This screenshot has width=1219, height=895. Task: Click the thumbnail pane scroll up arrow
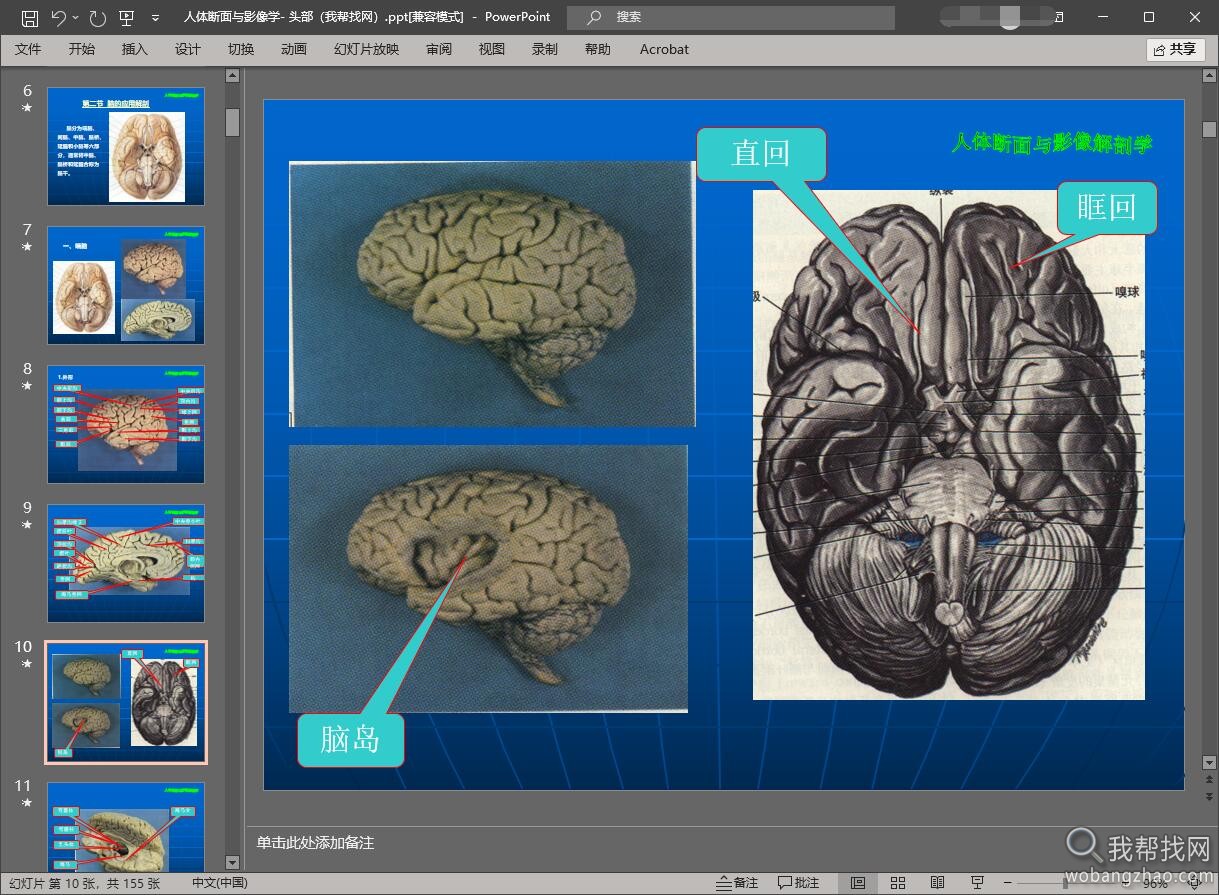pyautogui.click(x=233, y=76)
